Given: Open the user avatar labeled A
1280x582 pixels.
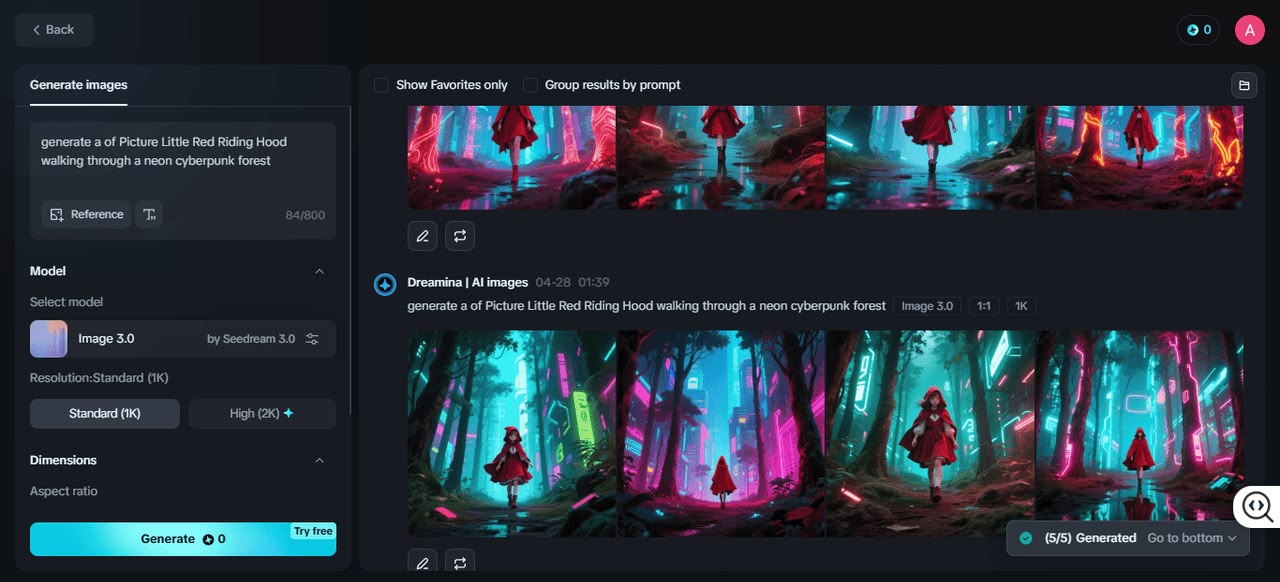Looking at the screenshot, I should click(x=1250, y=30).
